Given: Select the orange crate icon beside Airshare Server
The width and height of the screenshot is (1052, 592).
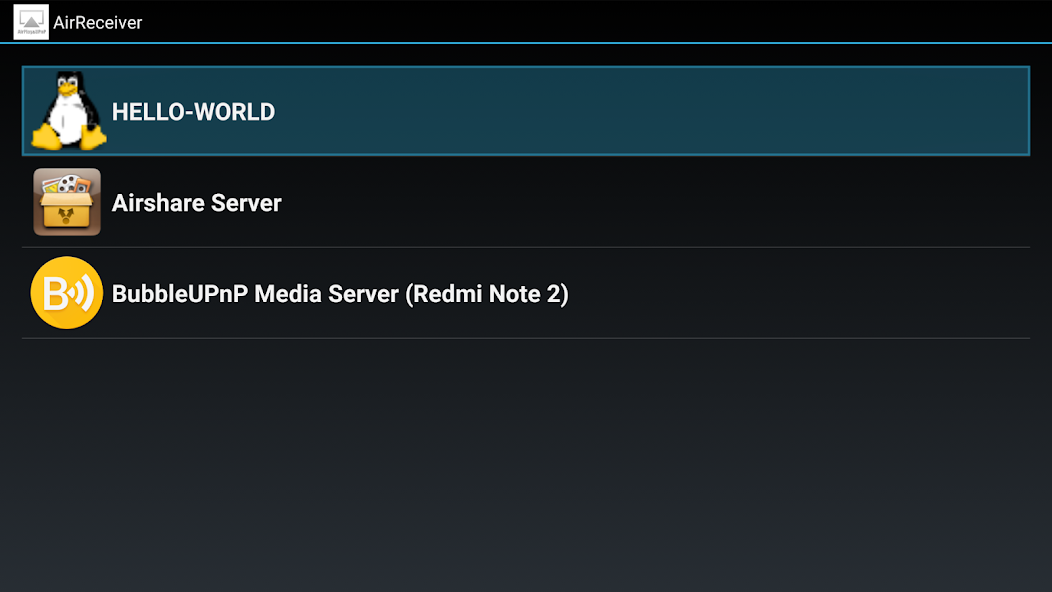Looking at the screenshot, I should (66, 202).
